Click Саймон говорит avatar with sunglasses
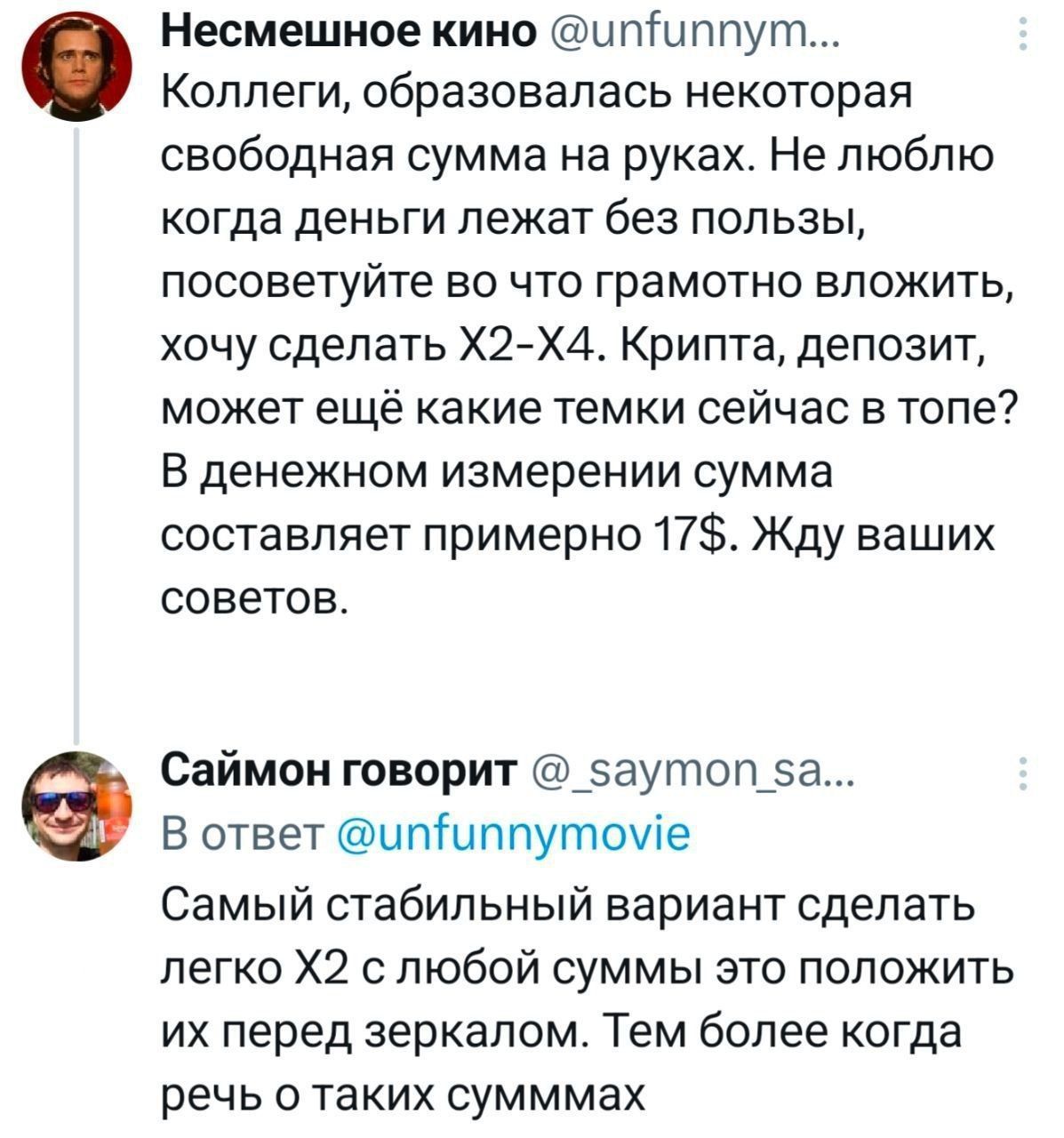The height and width of the screenshot is (1138, 1064). [x=77, y=806]
